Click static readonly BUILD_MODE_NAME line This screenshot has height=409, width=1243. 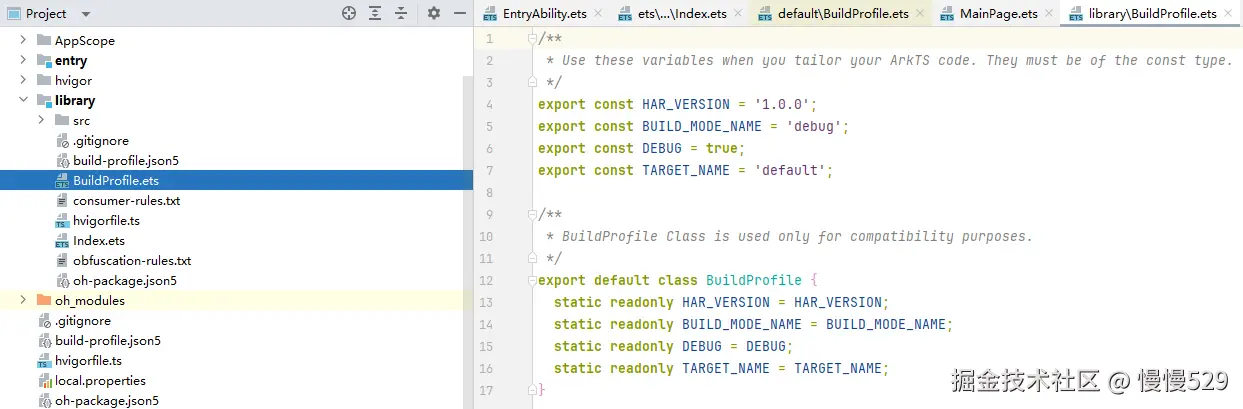click(753, 324)
